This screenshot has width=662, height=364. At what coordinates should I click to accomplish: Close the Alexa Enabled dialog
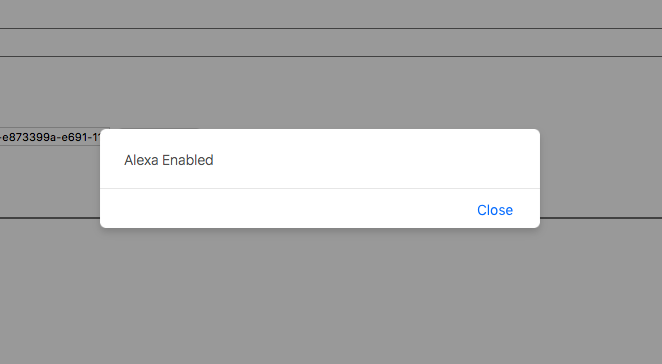[x=495, y=210]
